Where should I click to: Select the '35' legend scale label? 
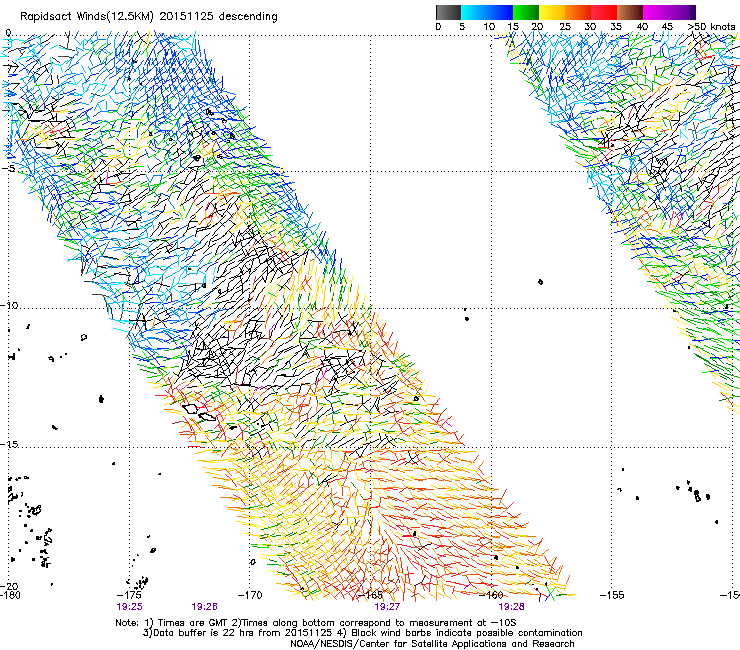pyautogui.click(x=616, y=27)
